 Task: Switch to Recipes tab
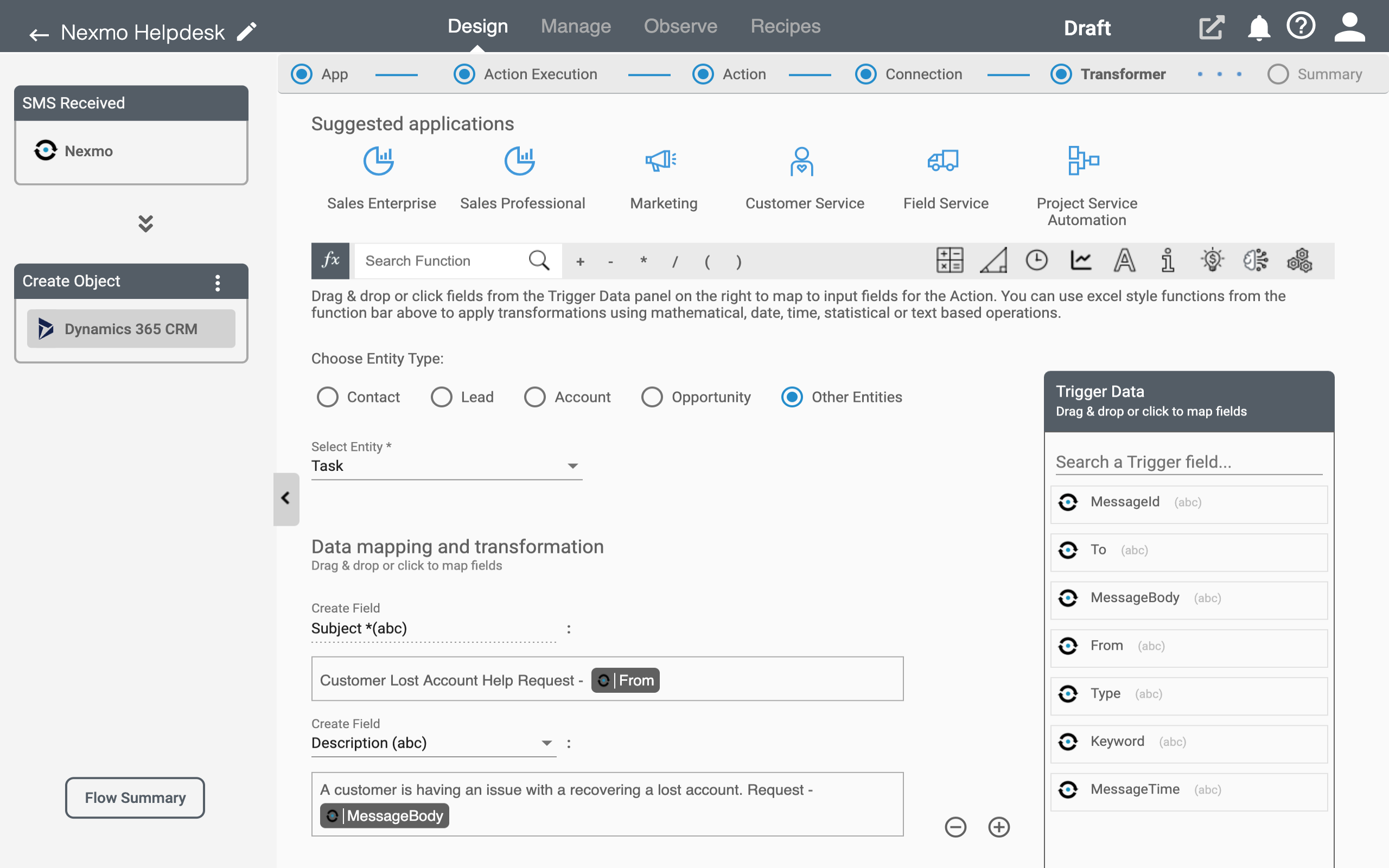pyautogui.click(x=785, y=27)
